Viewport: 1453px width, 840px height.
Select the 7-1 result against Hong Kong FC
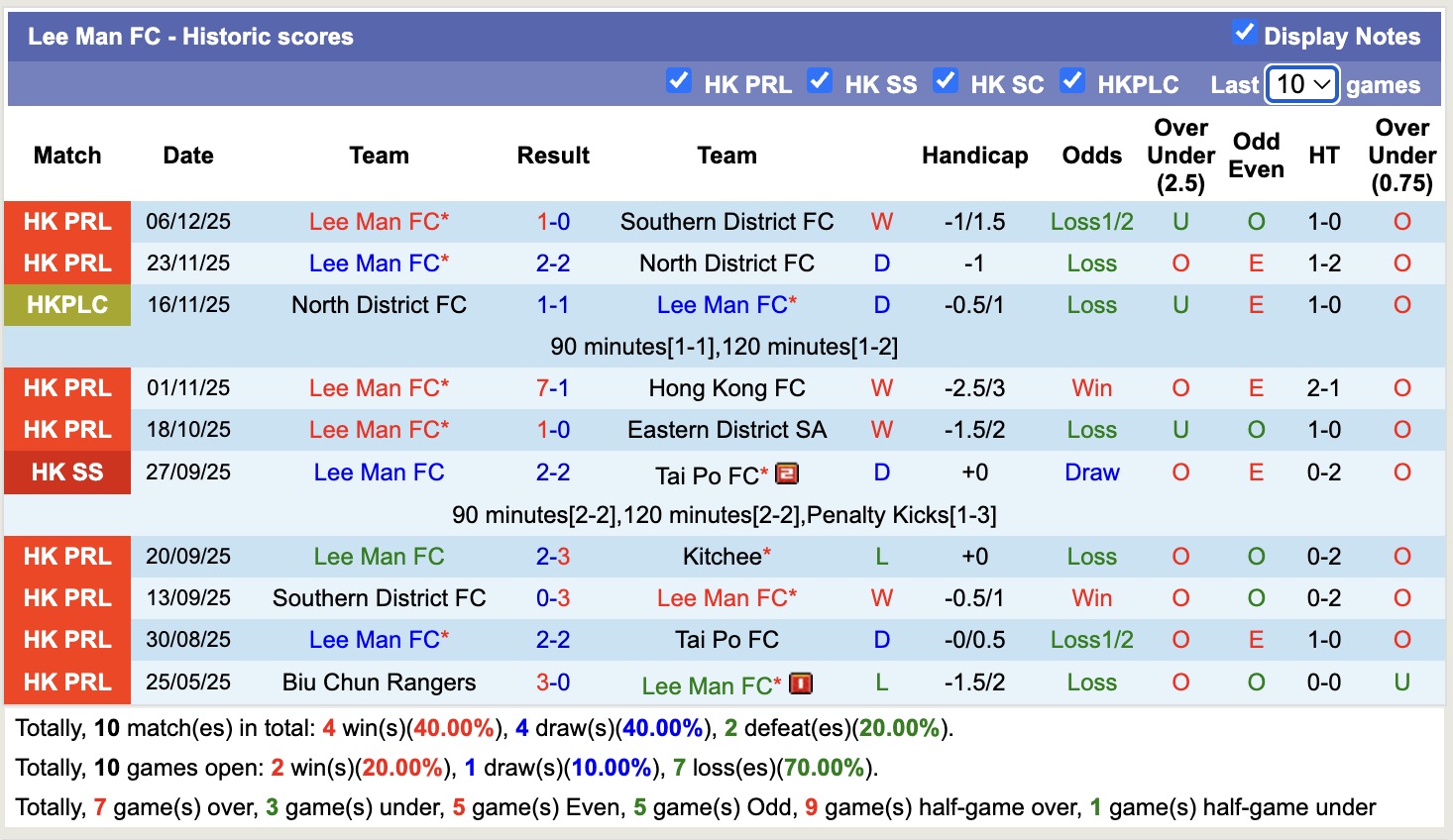(x=552, y=387)
